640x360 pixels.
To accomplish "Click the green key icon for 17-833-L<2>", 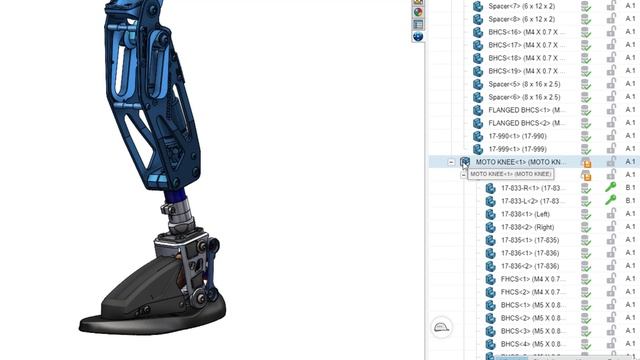I will [611, 200].
